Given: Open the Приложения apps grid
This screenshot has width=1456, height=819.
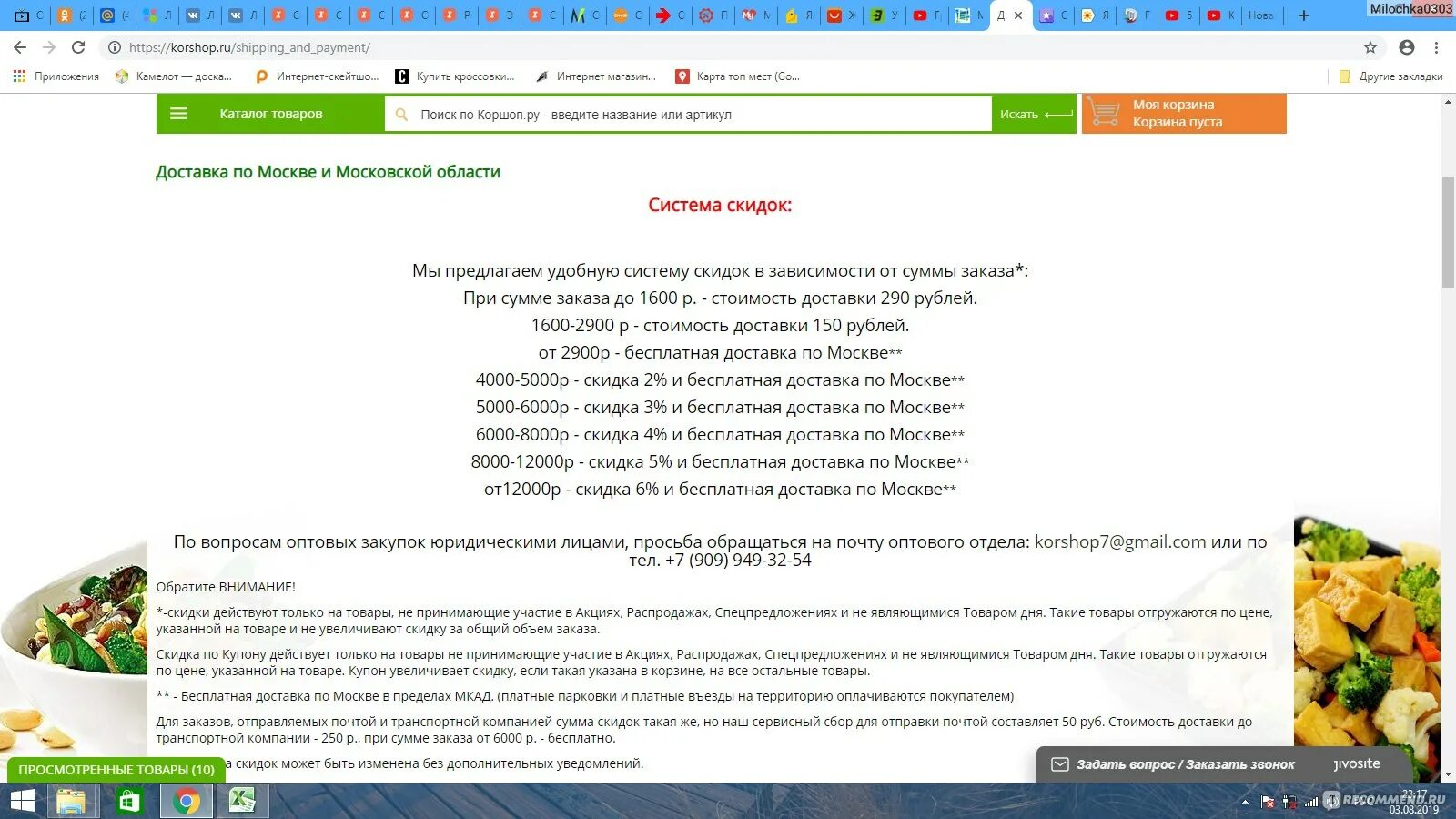Looking at the screenshot, I should [56, 76].
